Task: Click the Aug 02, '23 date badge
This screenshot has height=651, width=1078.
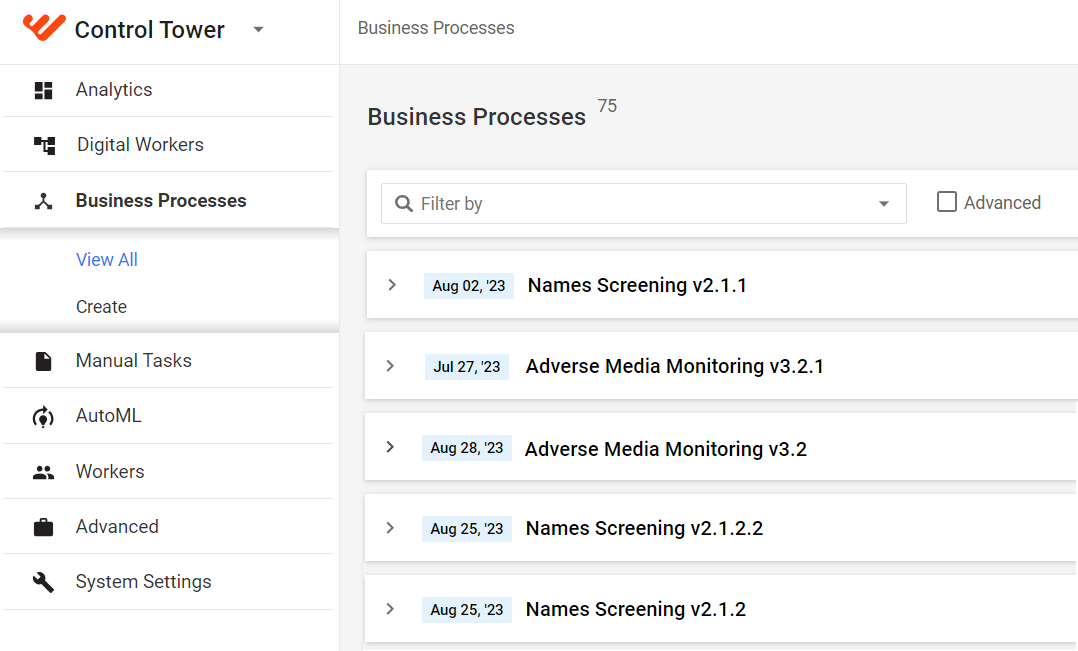Action: click(469, 285)
